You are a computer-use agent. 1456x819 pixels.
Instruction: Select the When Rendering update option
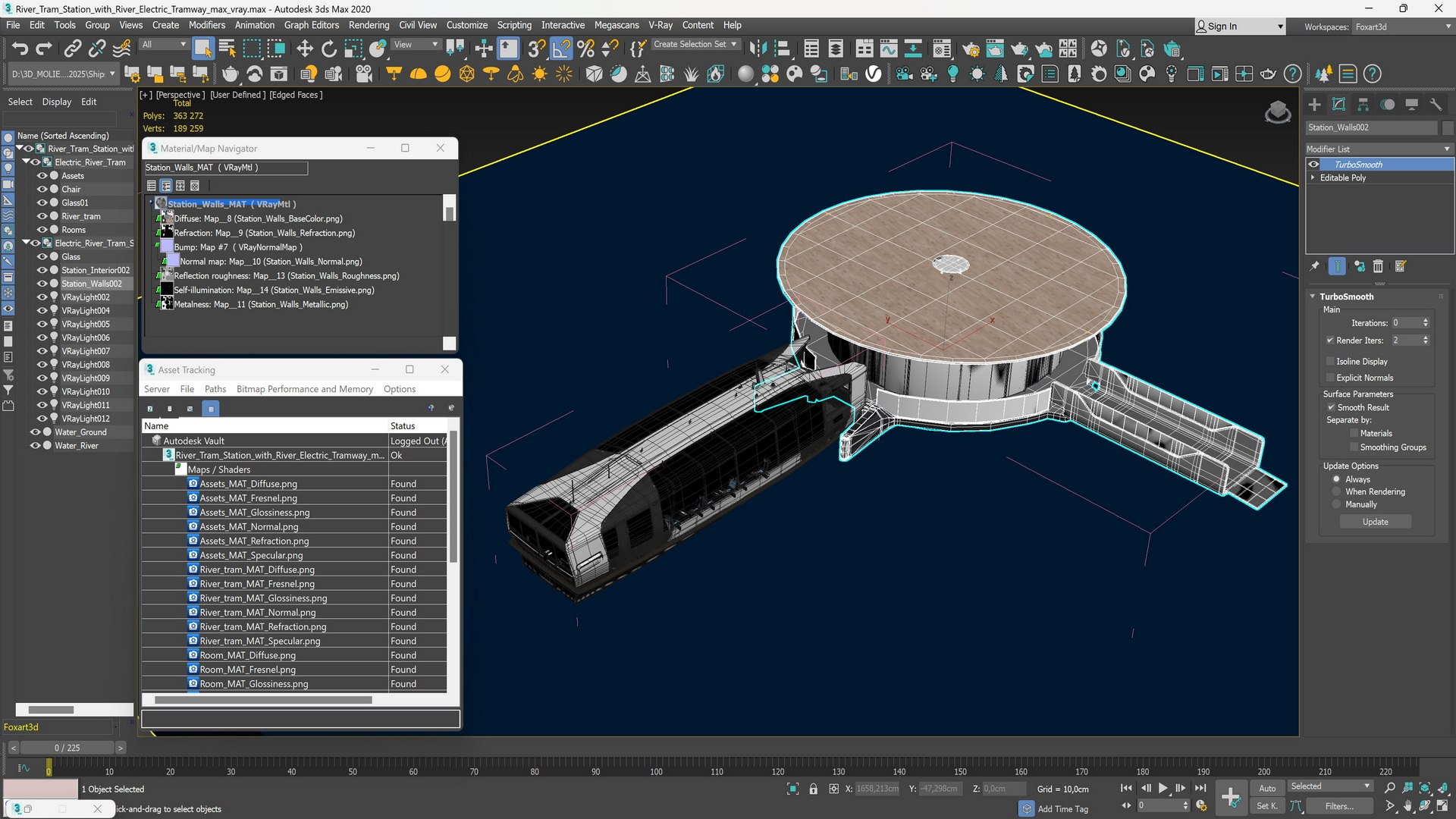click(1336, 492)
